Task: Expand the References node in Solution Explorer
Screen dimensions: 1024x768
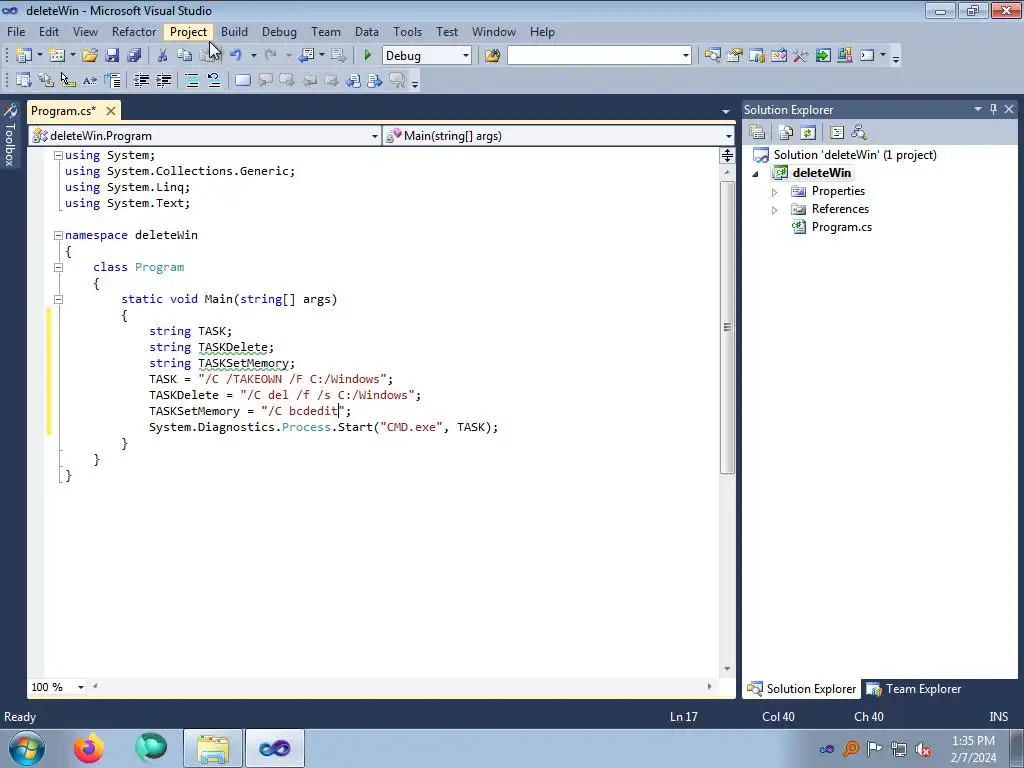Action: (x=775, y=210)
